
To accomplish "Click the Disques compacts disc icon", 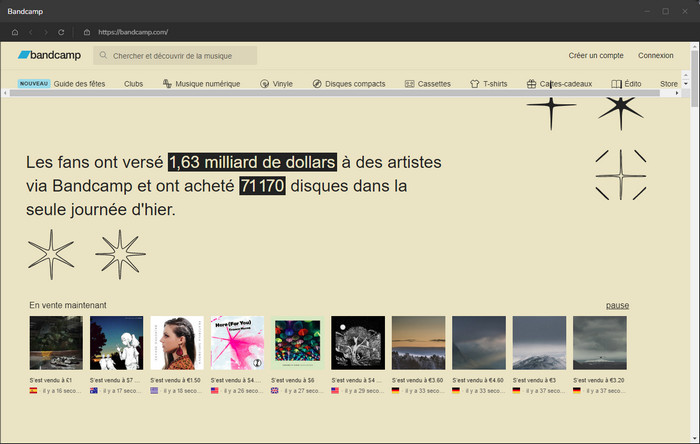I will pyautogui.click(x=317, y=83).
